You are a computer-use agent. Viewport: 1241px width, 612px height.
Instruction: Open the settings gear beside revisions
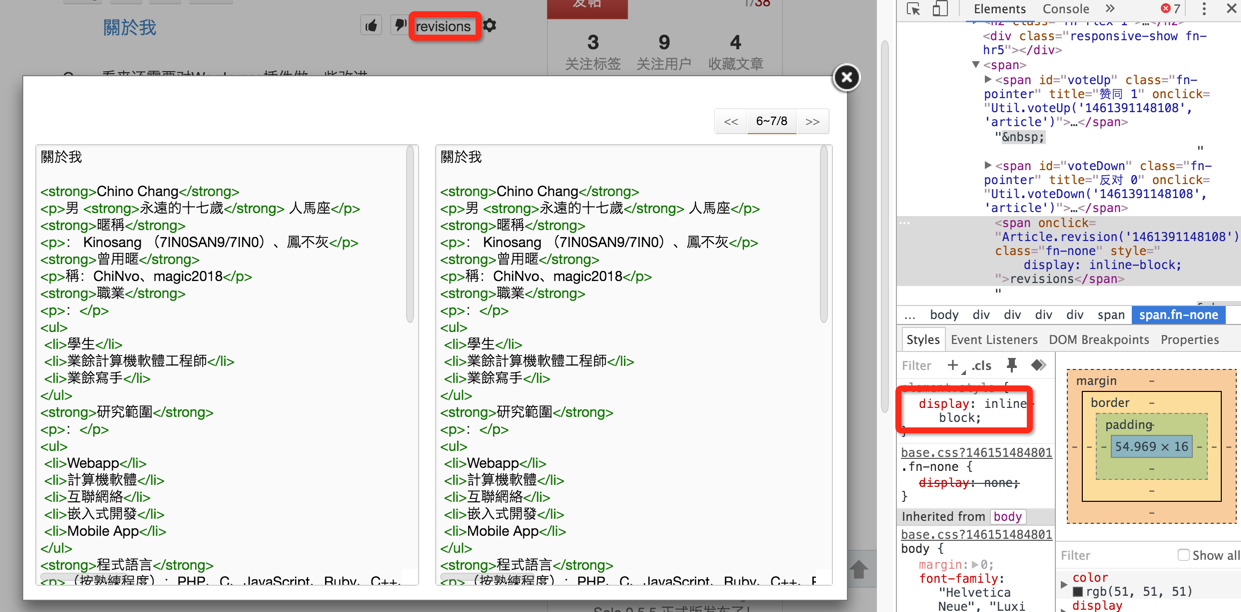click(489, 26)
